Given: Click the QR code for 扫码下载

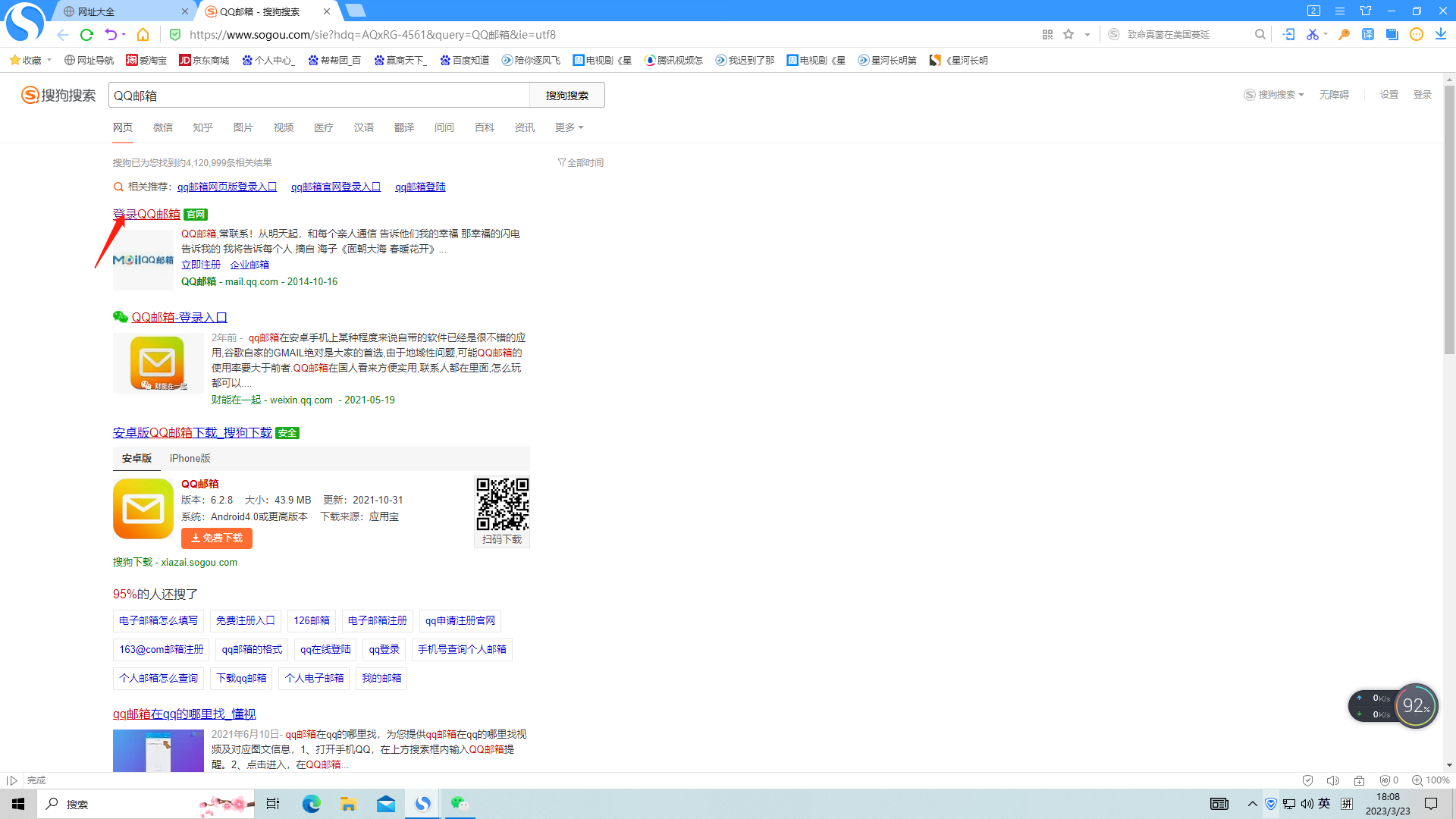Looking at the screenshot, I should tap(502, 504).
